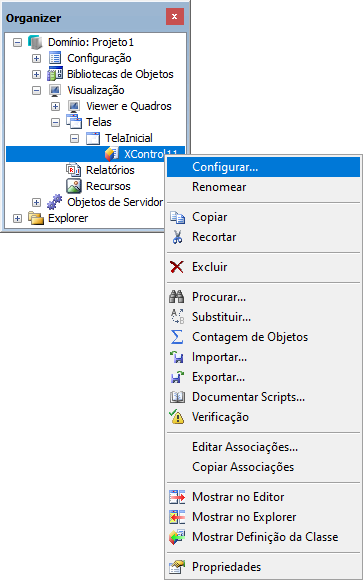Image resolution: width=363 pixels, height=580 pixels.
Task: Choose Documentar Scripts...
Action: (x=263, y=397)
